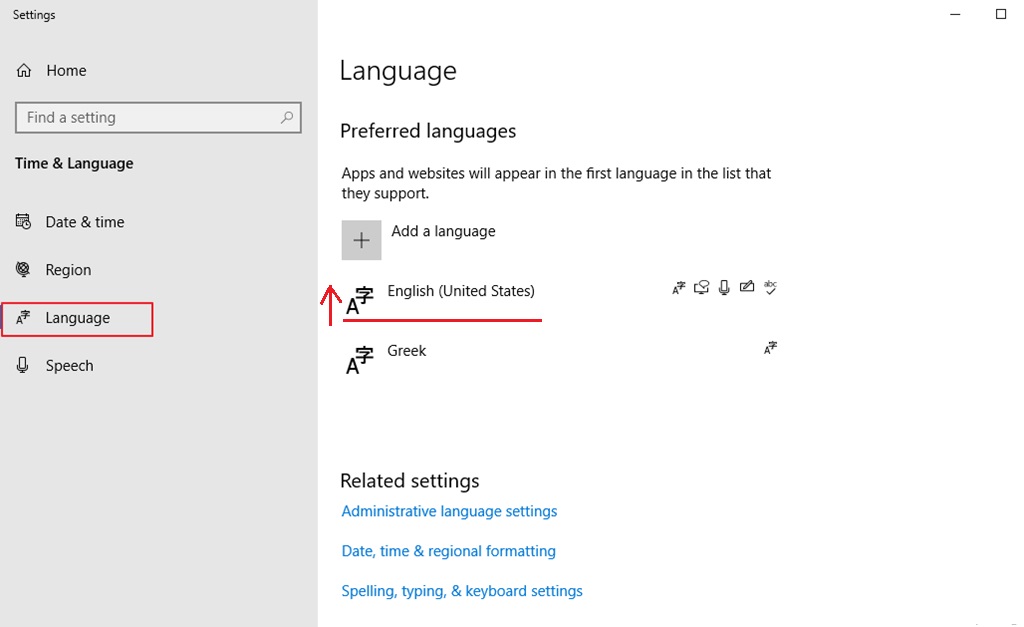Click the display language icon for English
The image size is (1024, 627).
coord(679,288)
